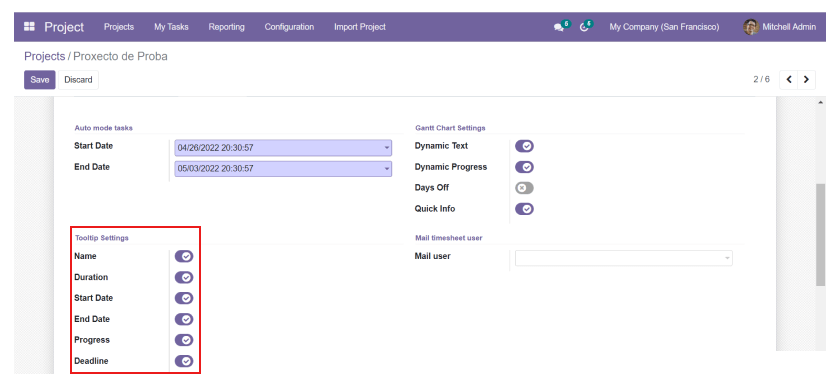Toggle the tooltip Name switch
The height and width of the screenshot is (385, 840).
[x=184, y=256]
